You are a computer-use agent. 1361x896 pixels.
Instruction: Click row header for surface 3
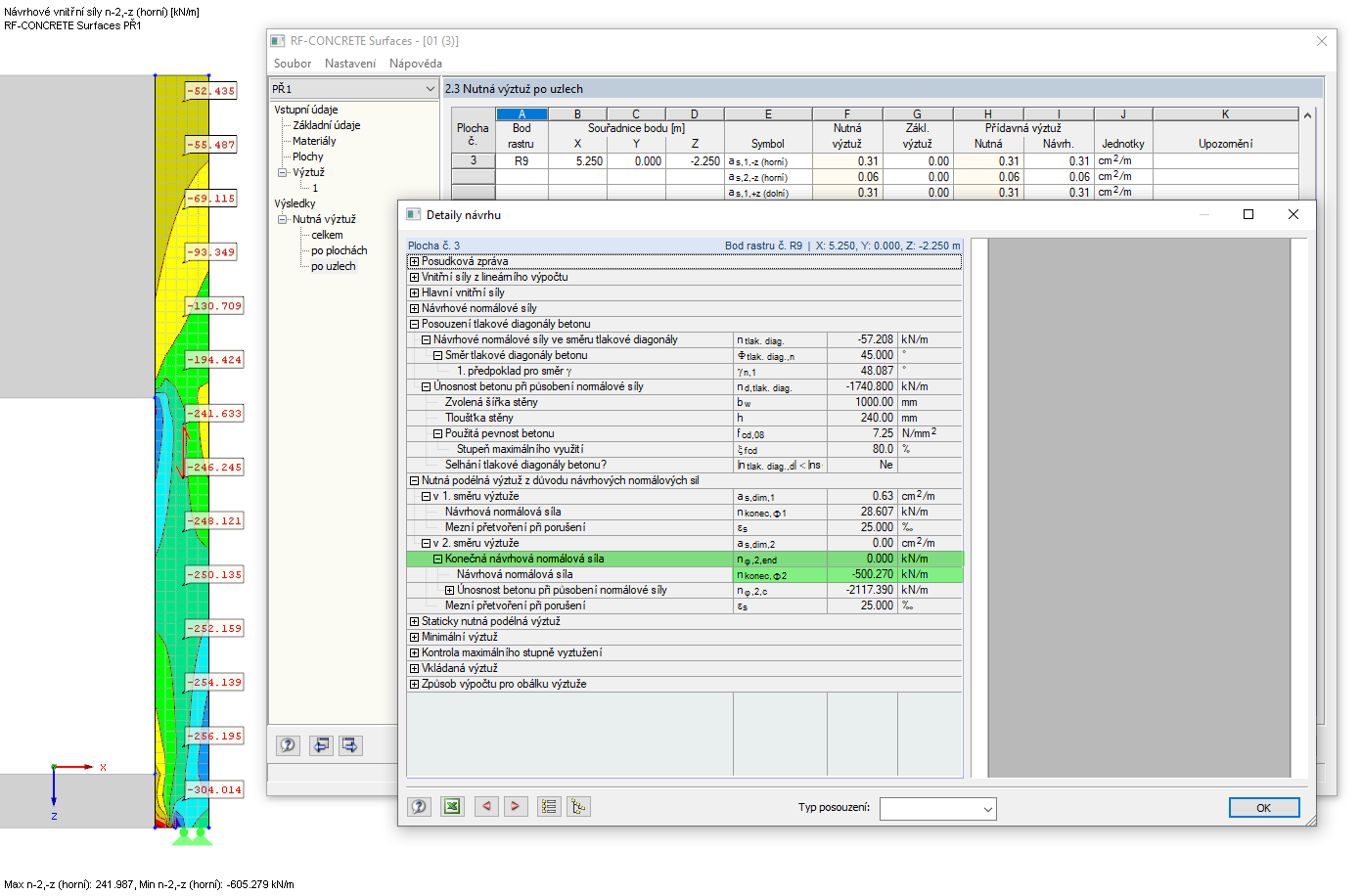click(x=474, y=161)
